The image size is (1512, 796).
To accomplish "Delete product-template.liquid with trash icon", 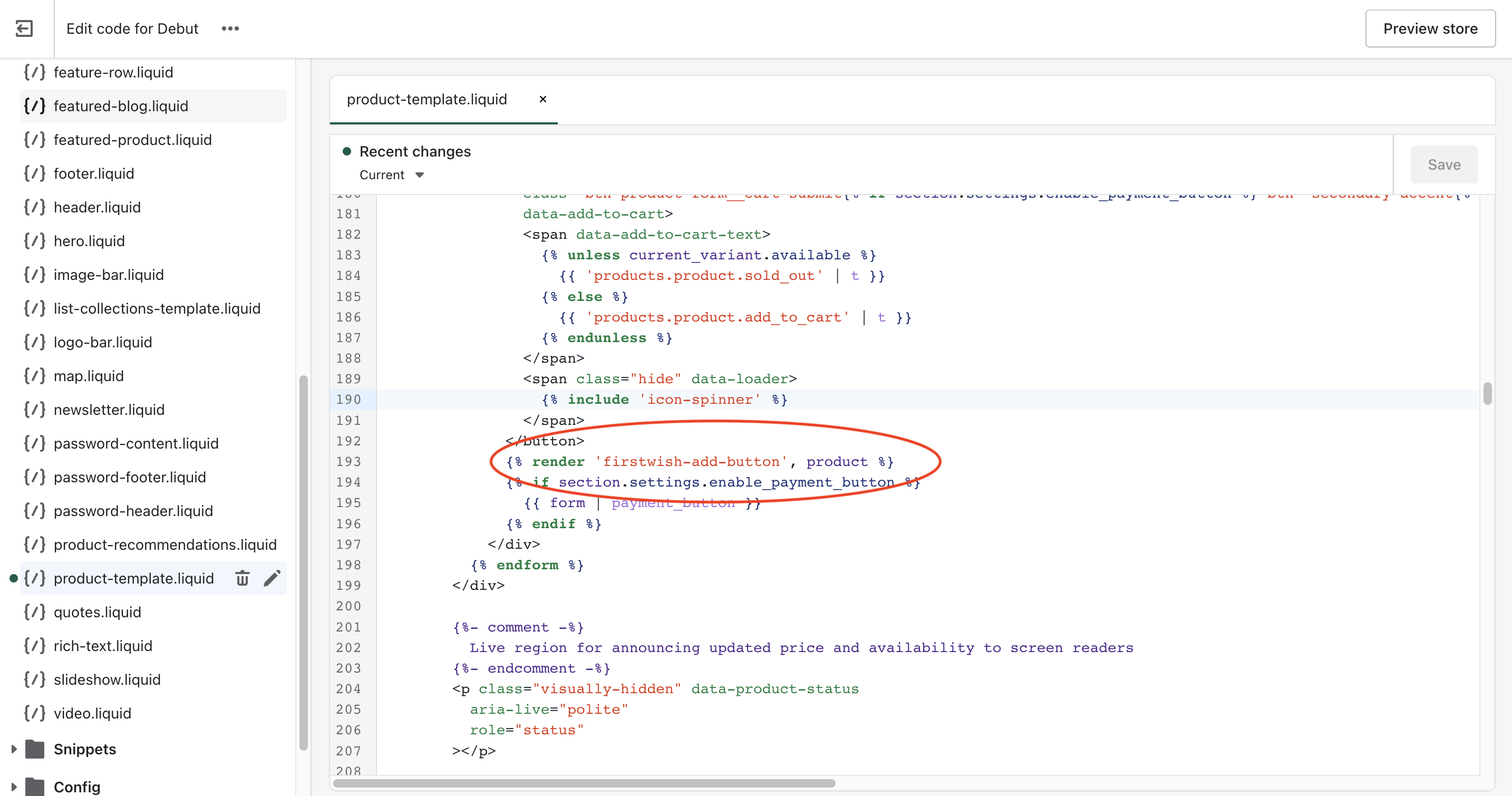I will (x=243, y=578).
